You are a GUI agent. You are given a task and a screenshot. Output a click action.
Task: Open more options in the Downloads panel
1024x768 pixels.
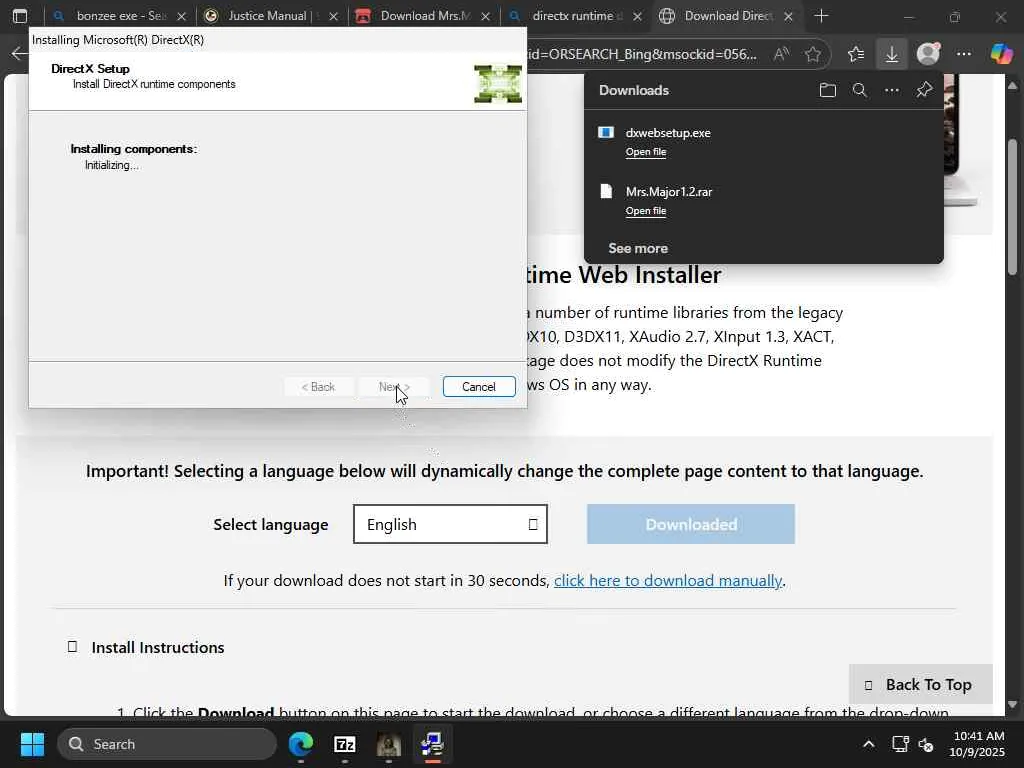[891, 90]
